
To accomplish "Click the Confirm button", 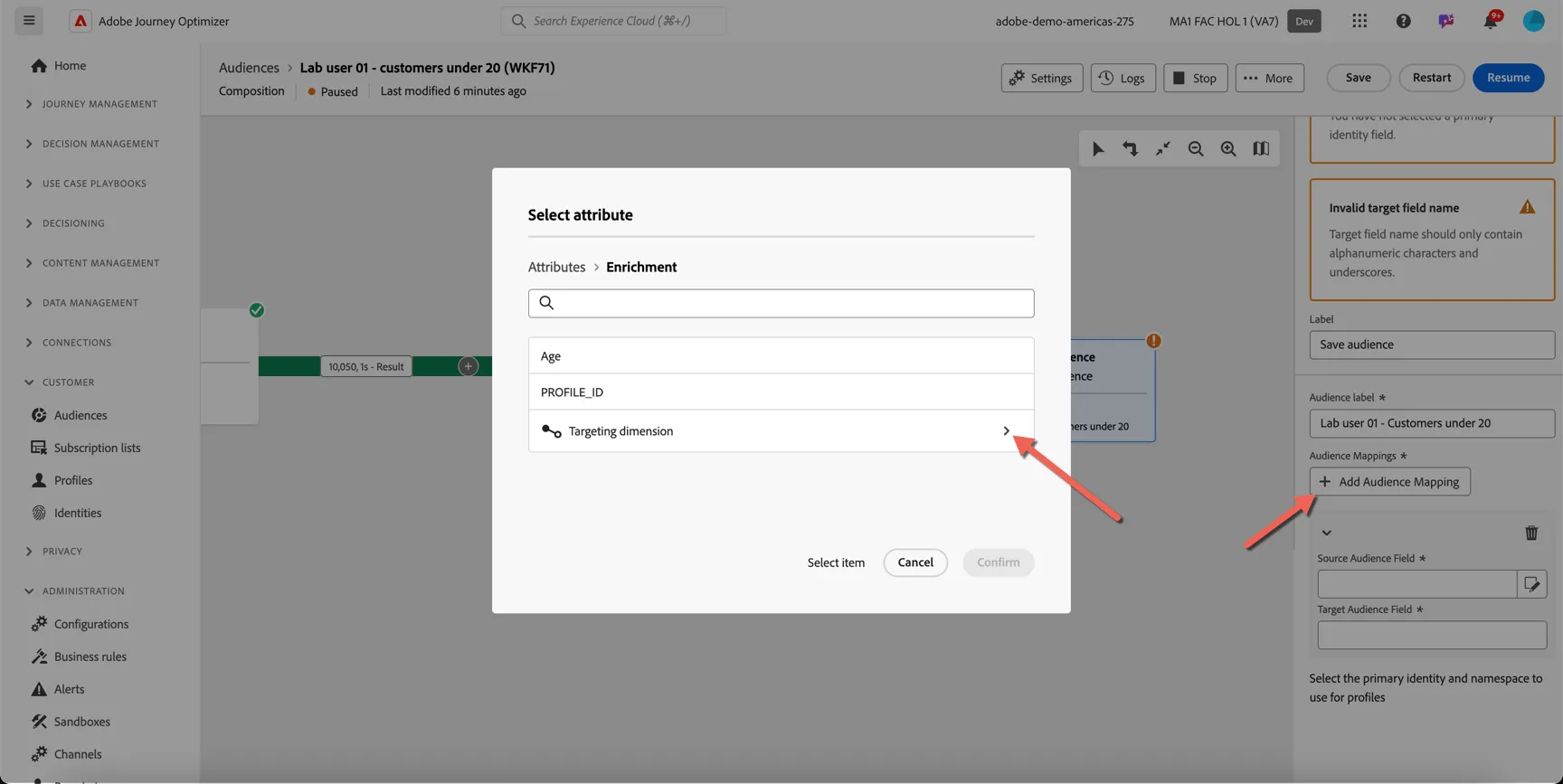I will tap(998, 562).
